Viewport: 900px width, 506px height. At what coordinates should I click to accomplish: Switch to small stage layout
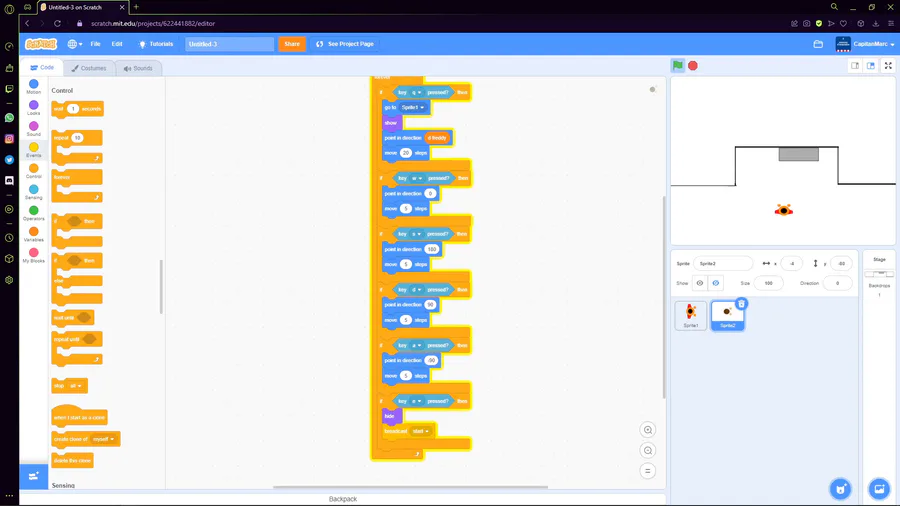click(855, 65)
